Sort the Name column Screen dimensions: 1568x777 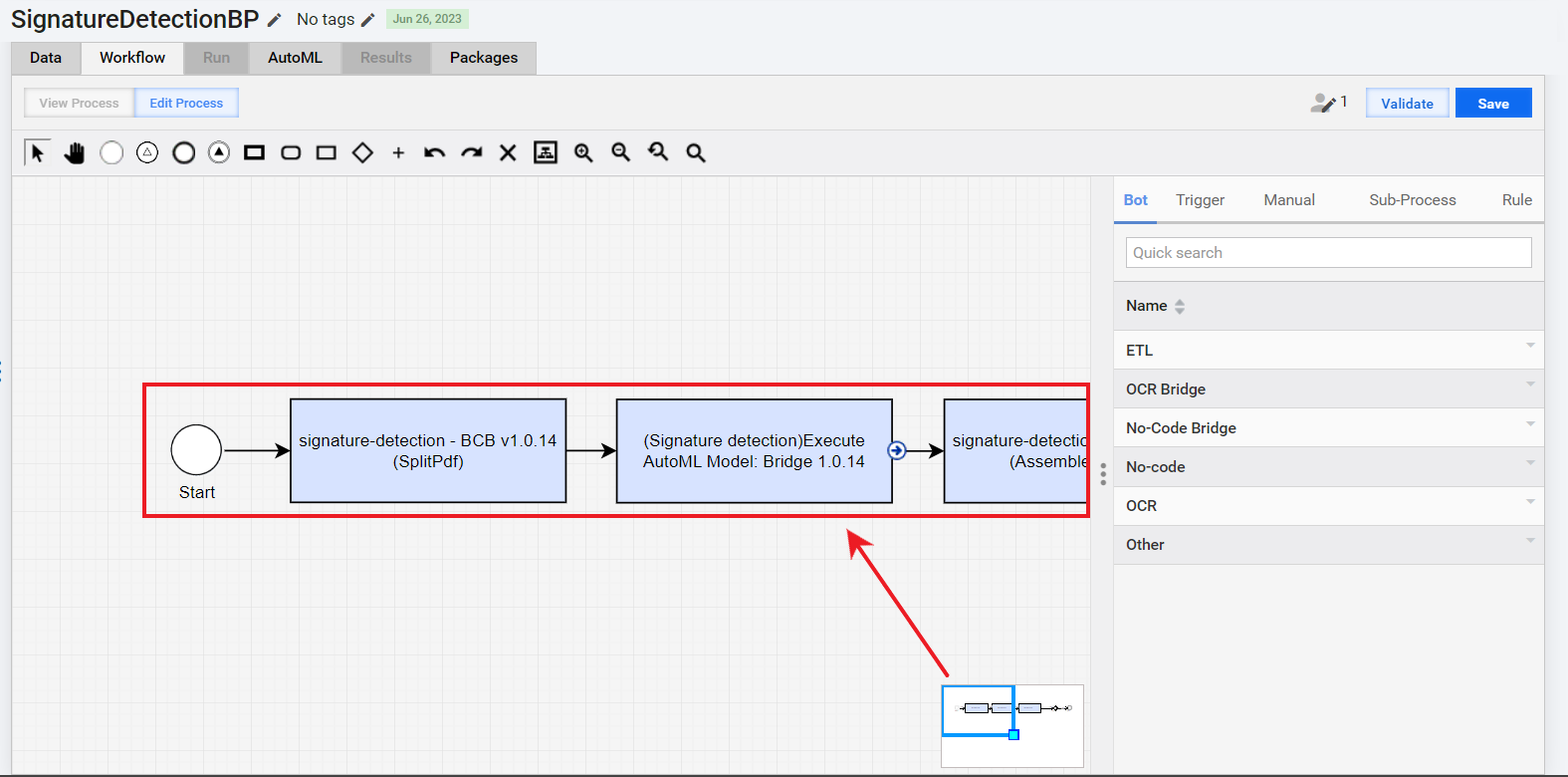pyautogui.click(x=1180, y=307)
